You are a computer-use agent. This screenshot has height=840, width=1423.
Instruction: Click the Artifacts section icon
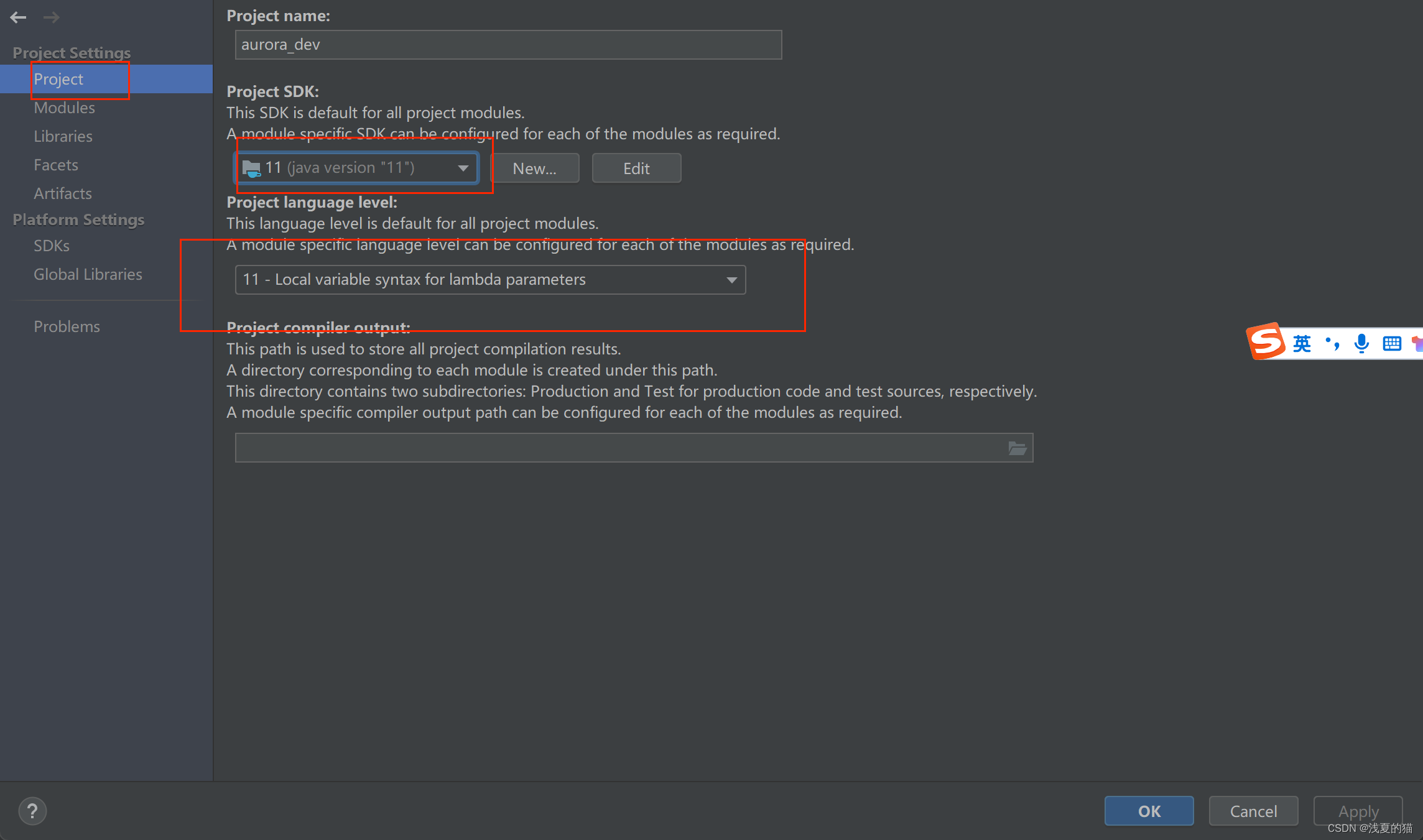(62, 192)
